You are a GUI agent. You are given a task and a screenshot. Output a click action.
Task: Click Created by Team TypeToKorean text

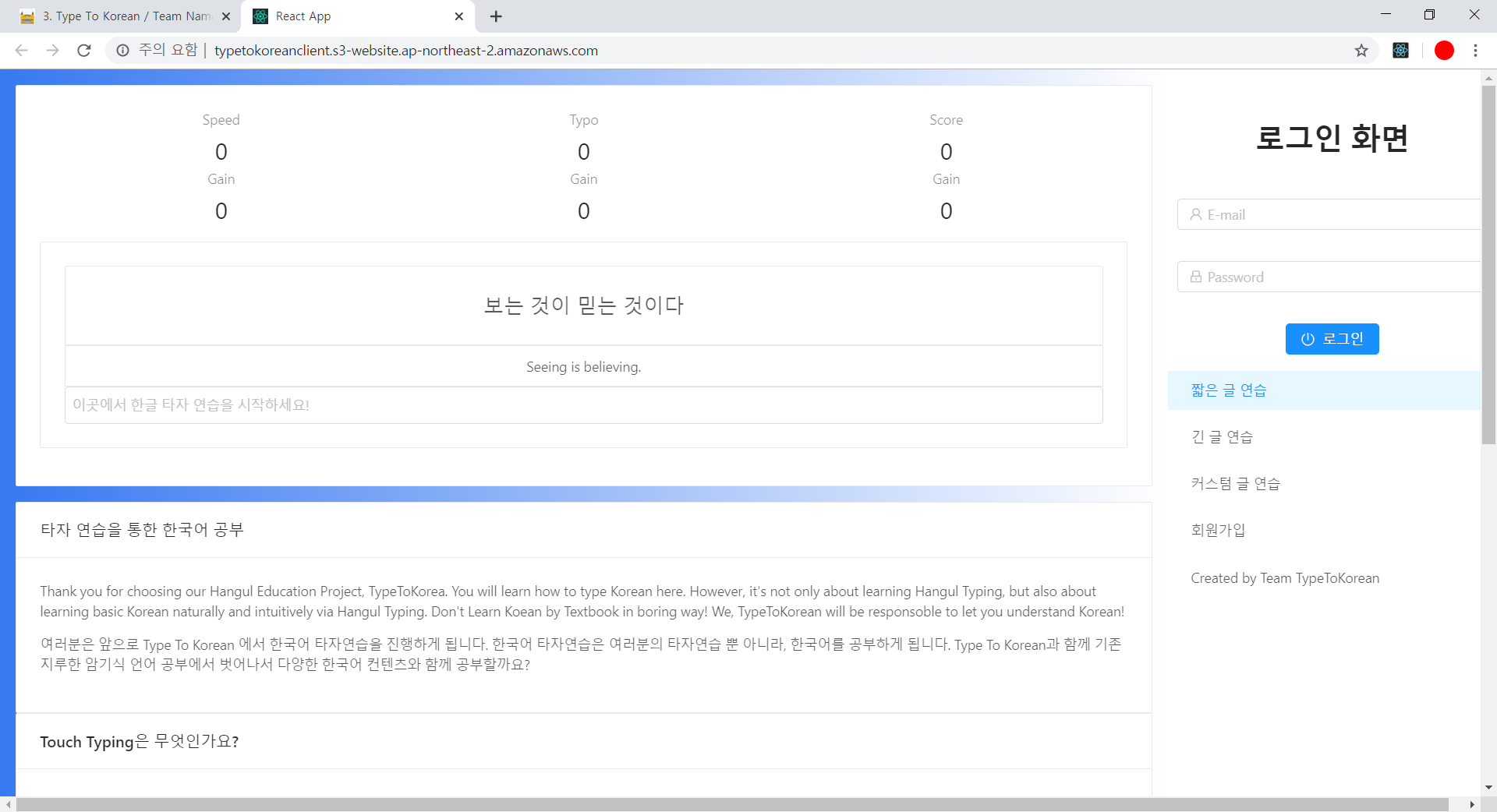click(x=1285, y=578)
